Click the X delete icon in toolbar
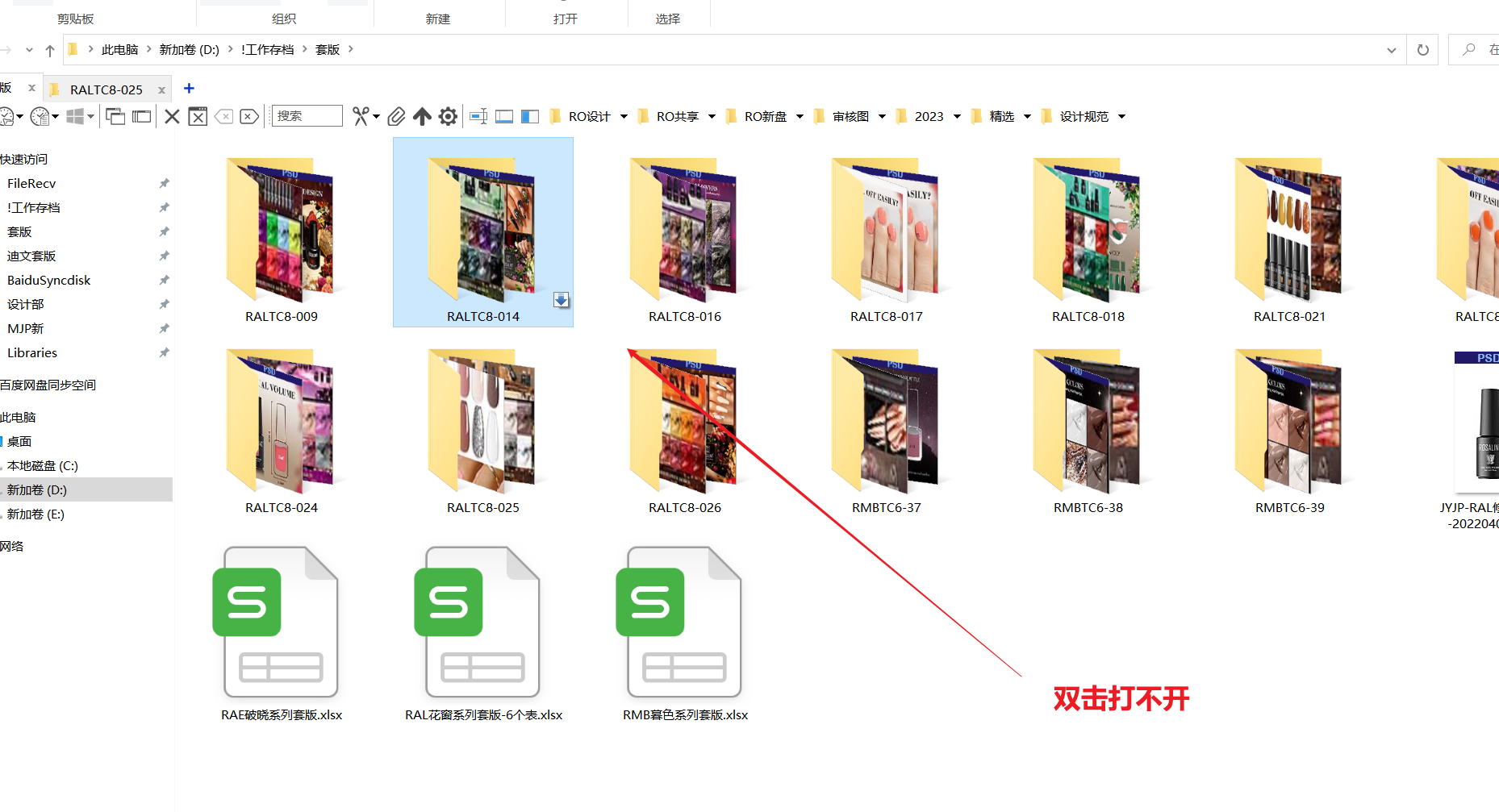 tap(172, 117)
